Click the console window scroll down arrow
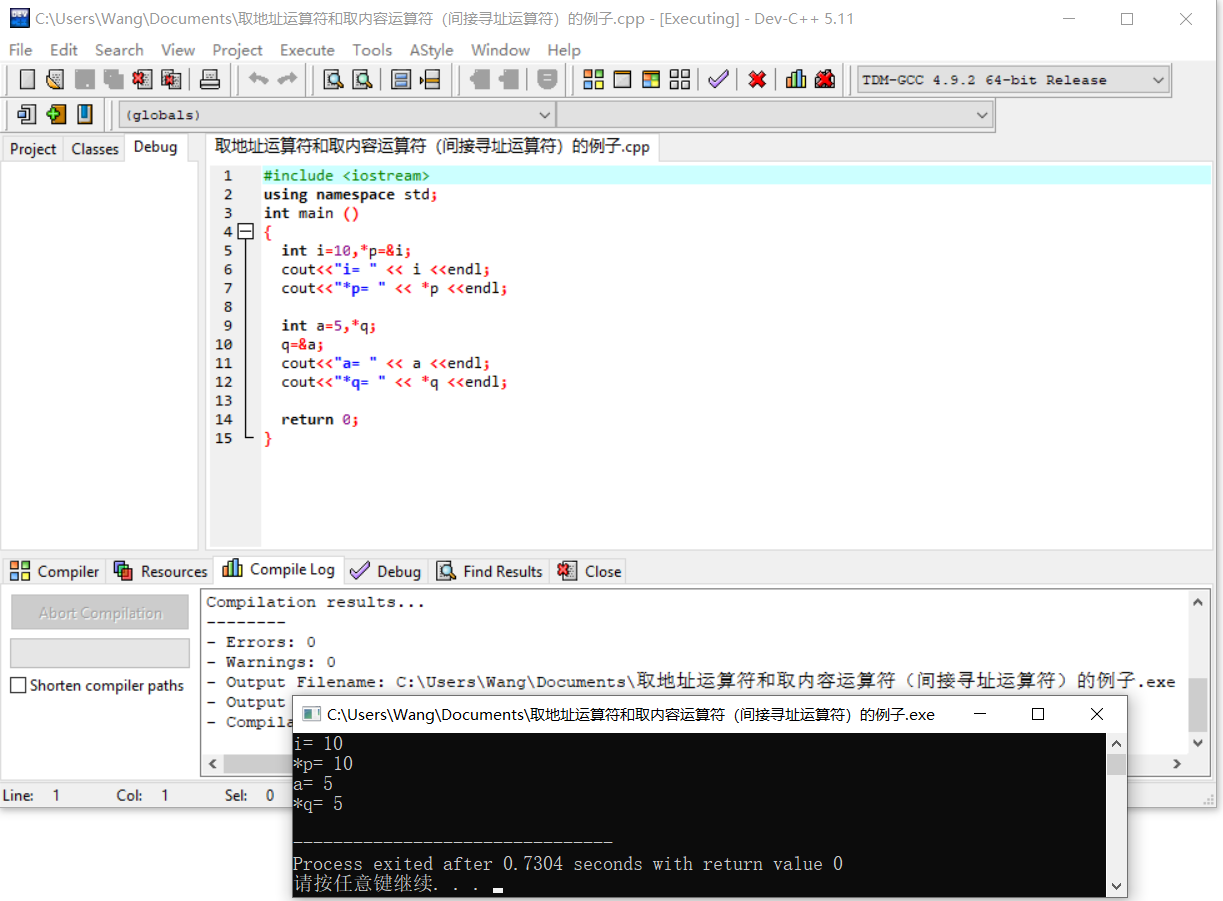Image resolution: width=1223 pixels, height=901 pixels. [x=1116, y=886]
